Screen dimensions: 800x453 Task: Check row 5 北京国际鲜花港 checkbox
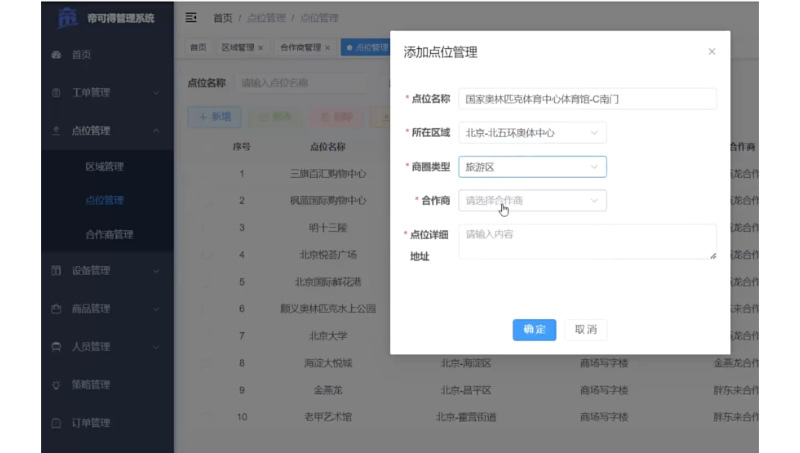click(x=206, y=282)
